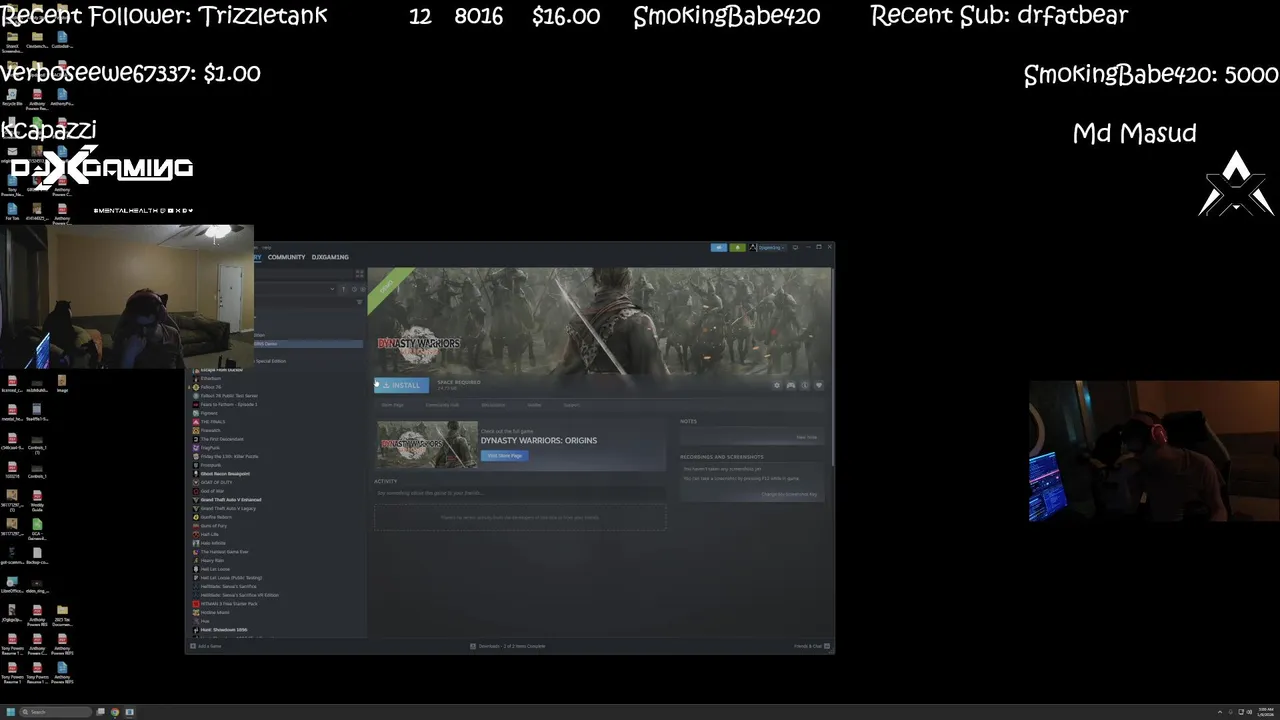Viewport: 1280px width, 720px height.
Task: Select Grand Theft Auto V Legacy
Action: (x=228, y=508)
